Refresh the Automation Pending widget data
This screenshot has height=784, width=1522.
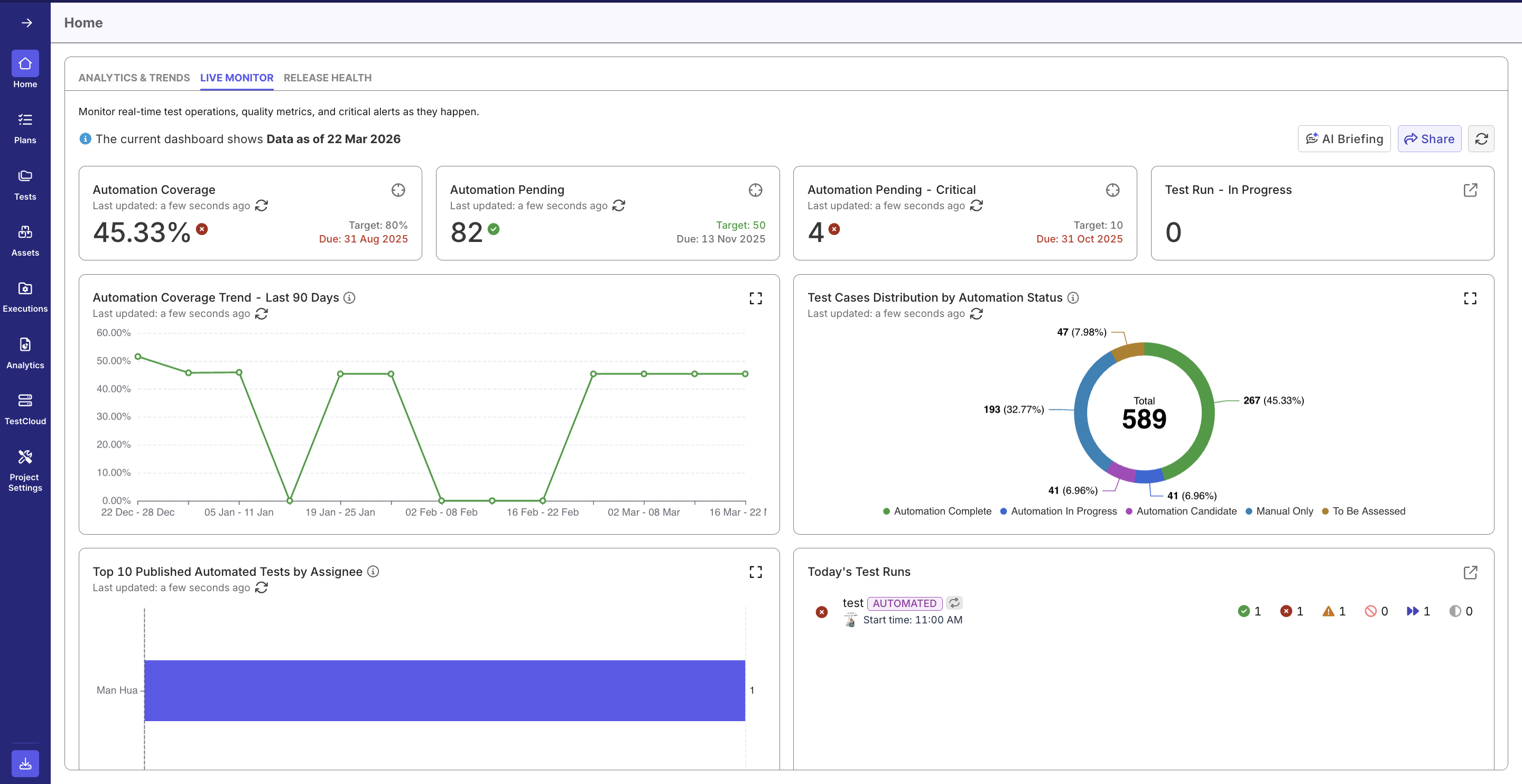pos(619,206)
